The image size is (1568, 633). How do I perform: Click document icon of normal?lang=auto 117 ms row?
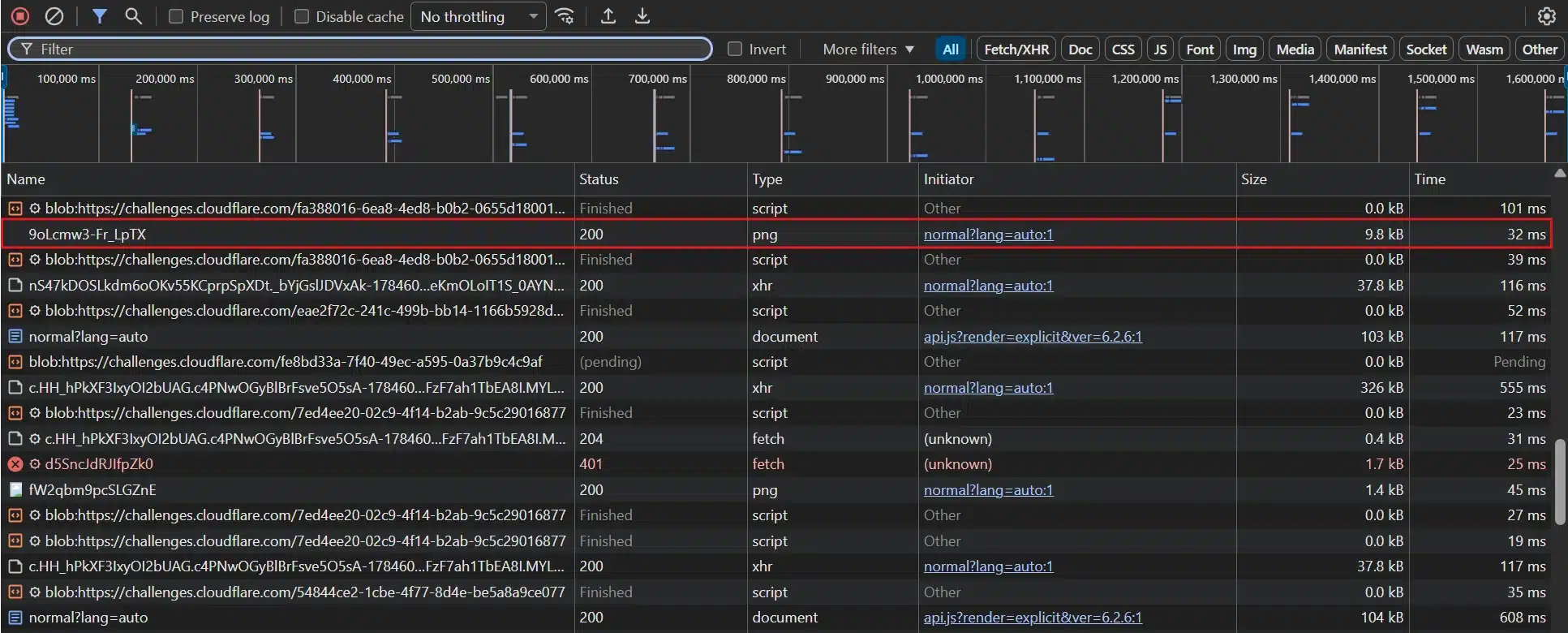(15, 336)
